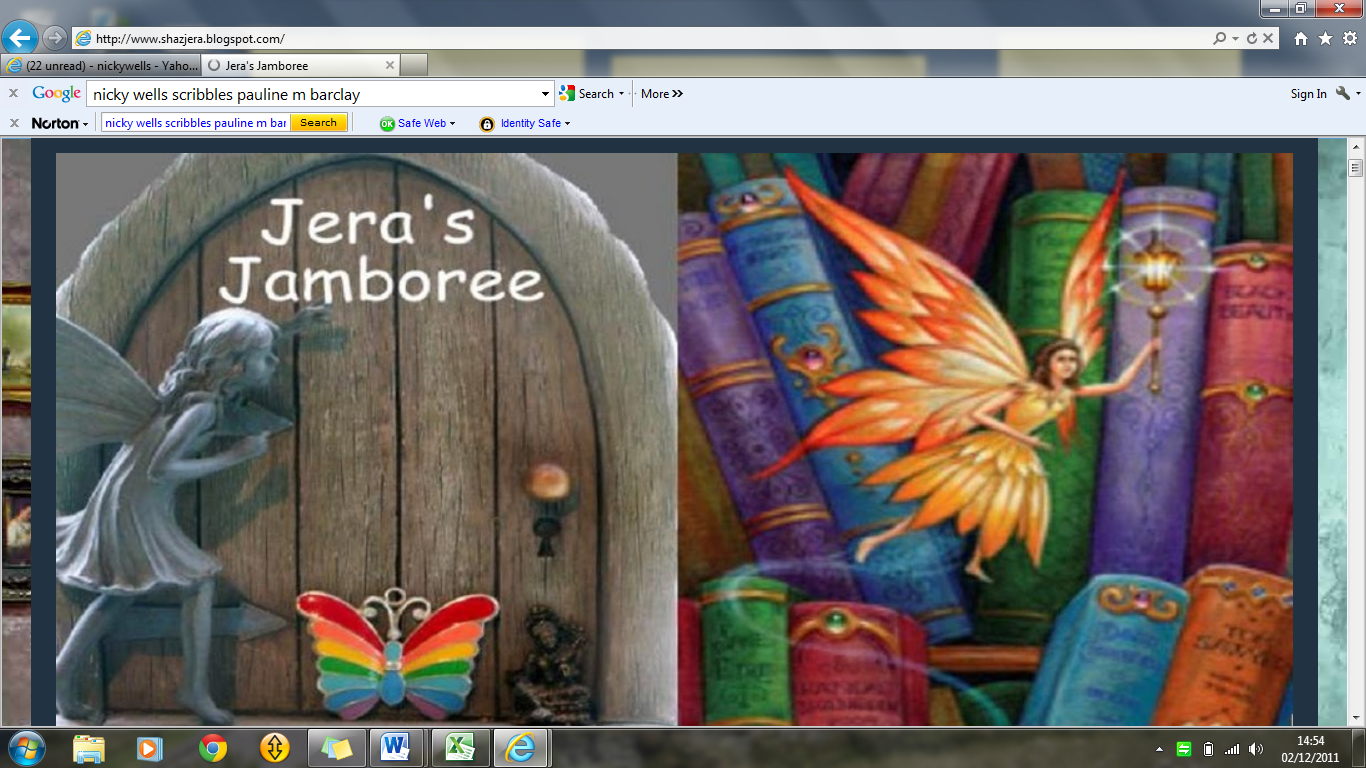Click the URL address bar field
1366x768 pixels.
[x=640, y=39]
